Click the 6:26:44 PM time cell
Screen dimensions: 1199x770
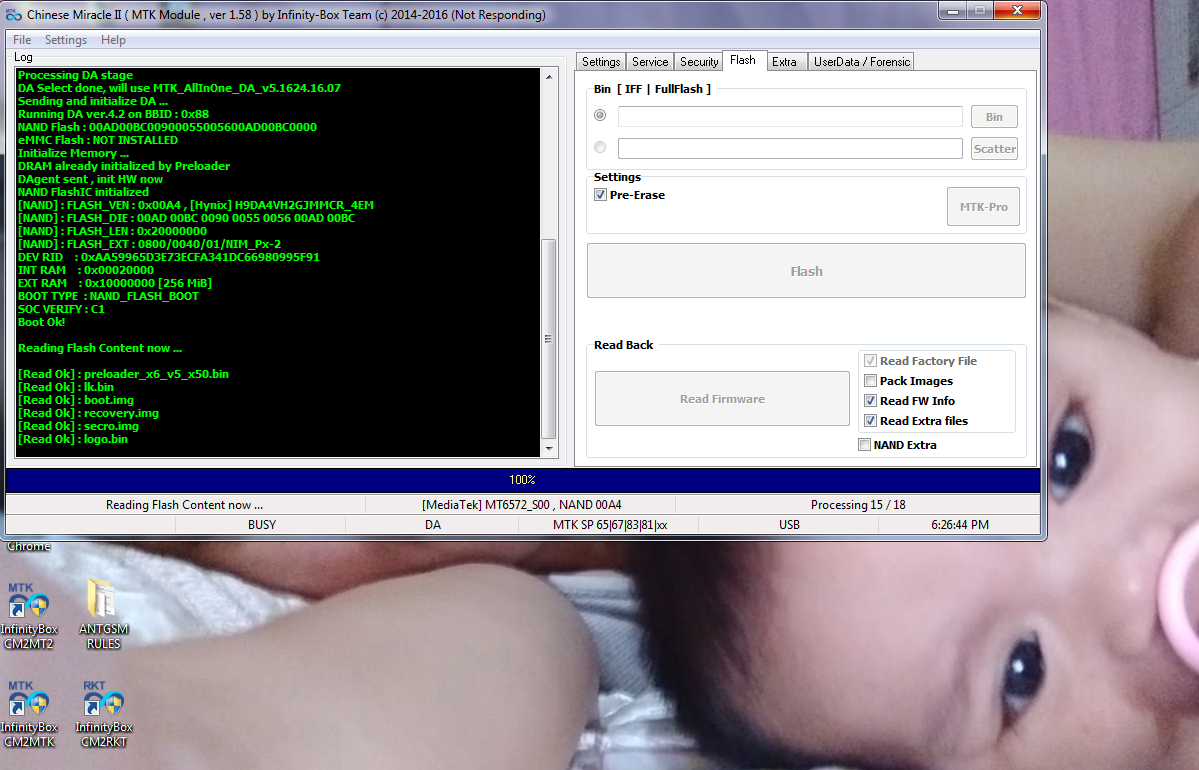coord(960,525)
